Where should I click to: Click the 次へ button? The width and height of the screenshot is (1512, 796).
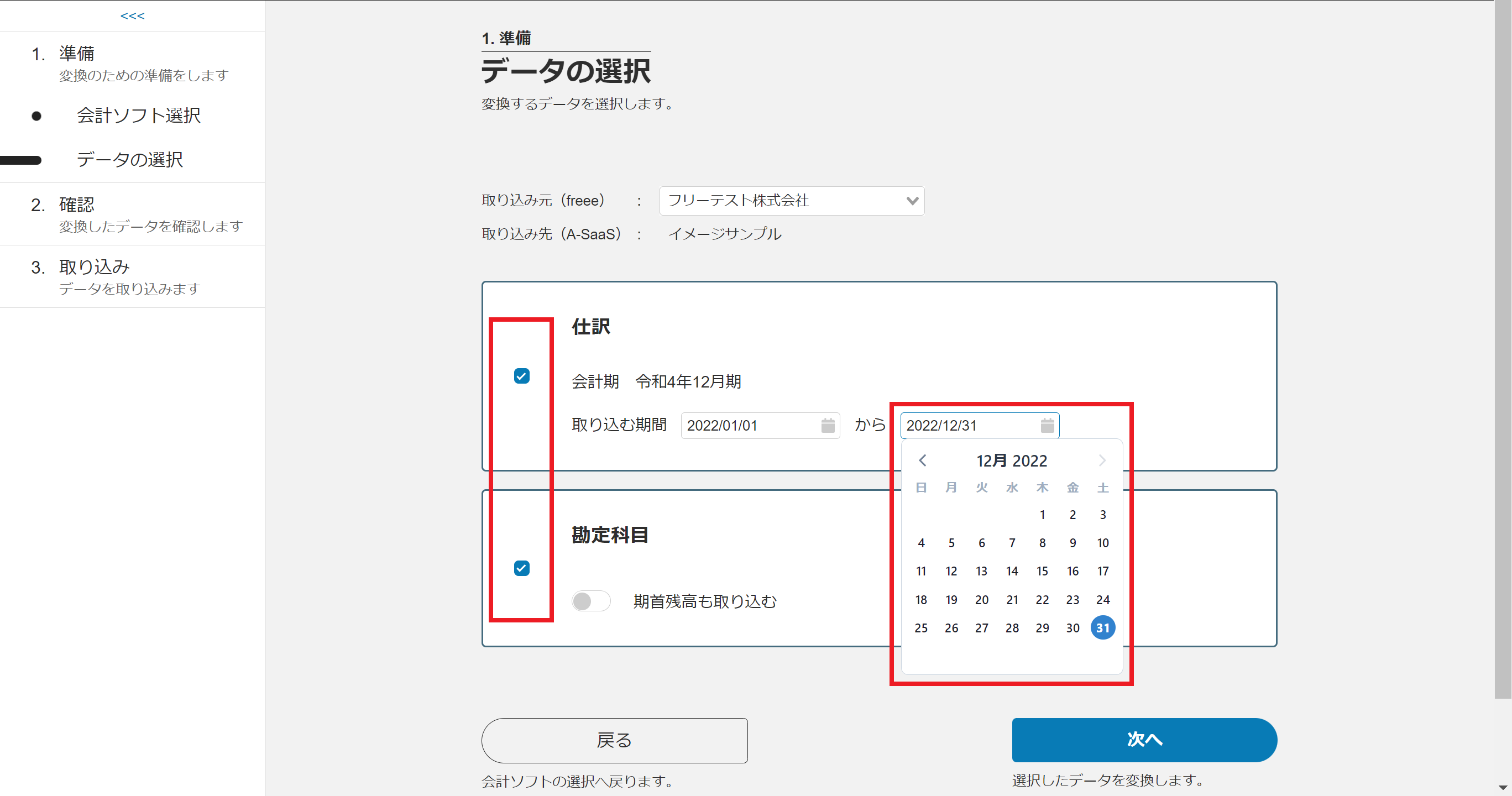[x=1144, y=740]
